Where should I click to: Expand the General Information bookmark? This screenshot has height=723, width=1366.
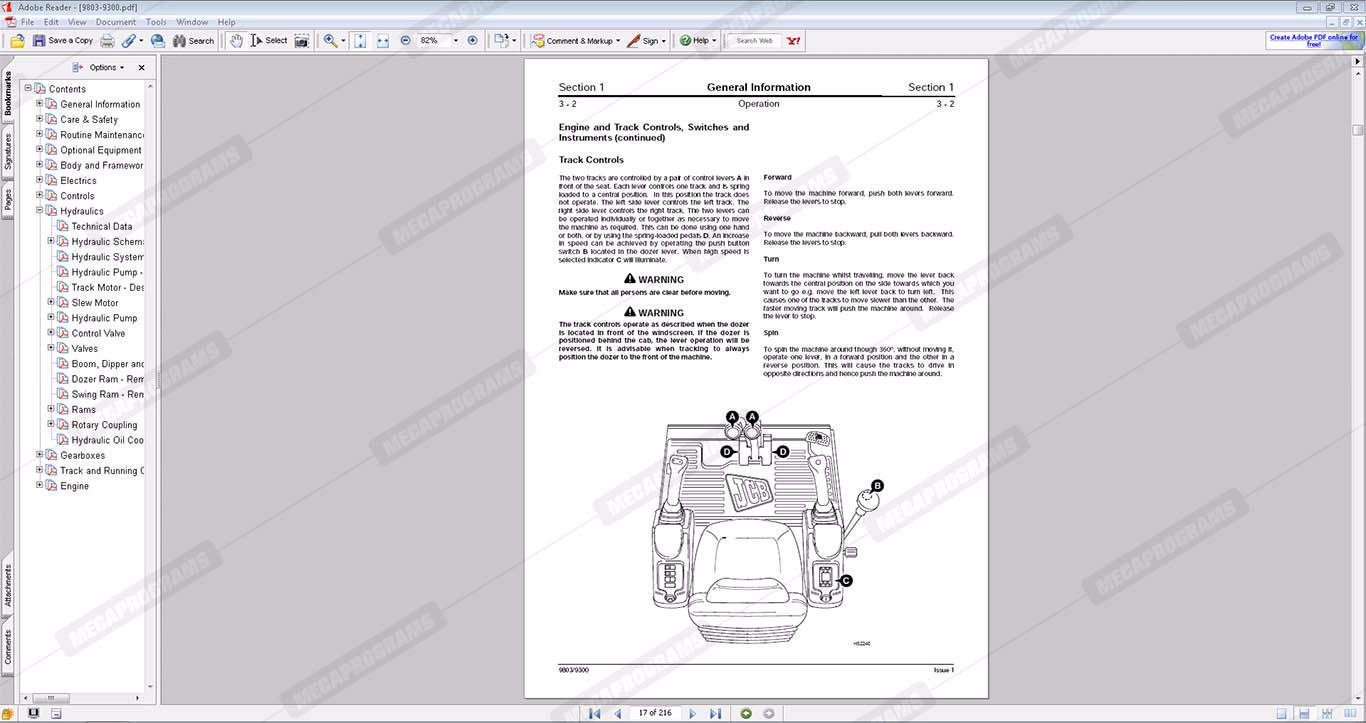(39, 103)
